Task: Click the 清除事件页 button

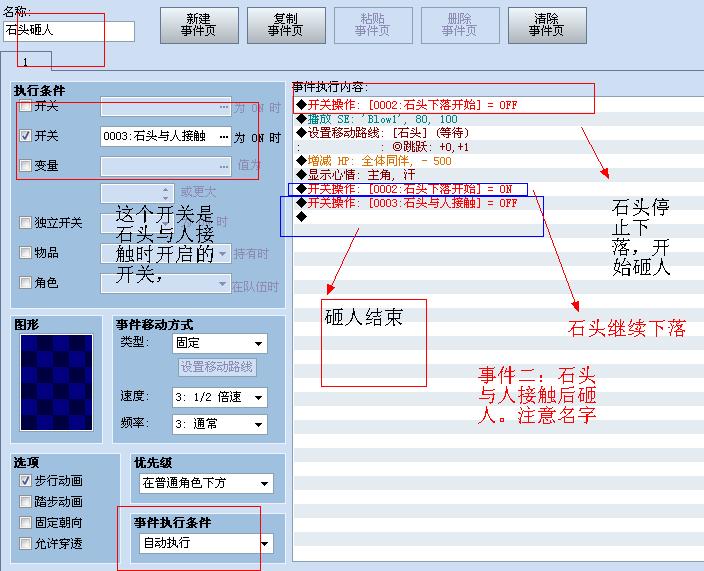Action: [547, 26]
